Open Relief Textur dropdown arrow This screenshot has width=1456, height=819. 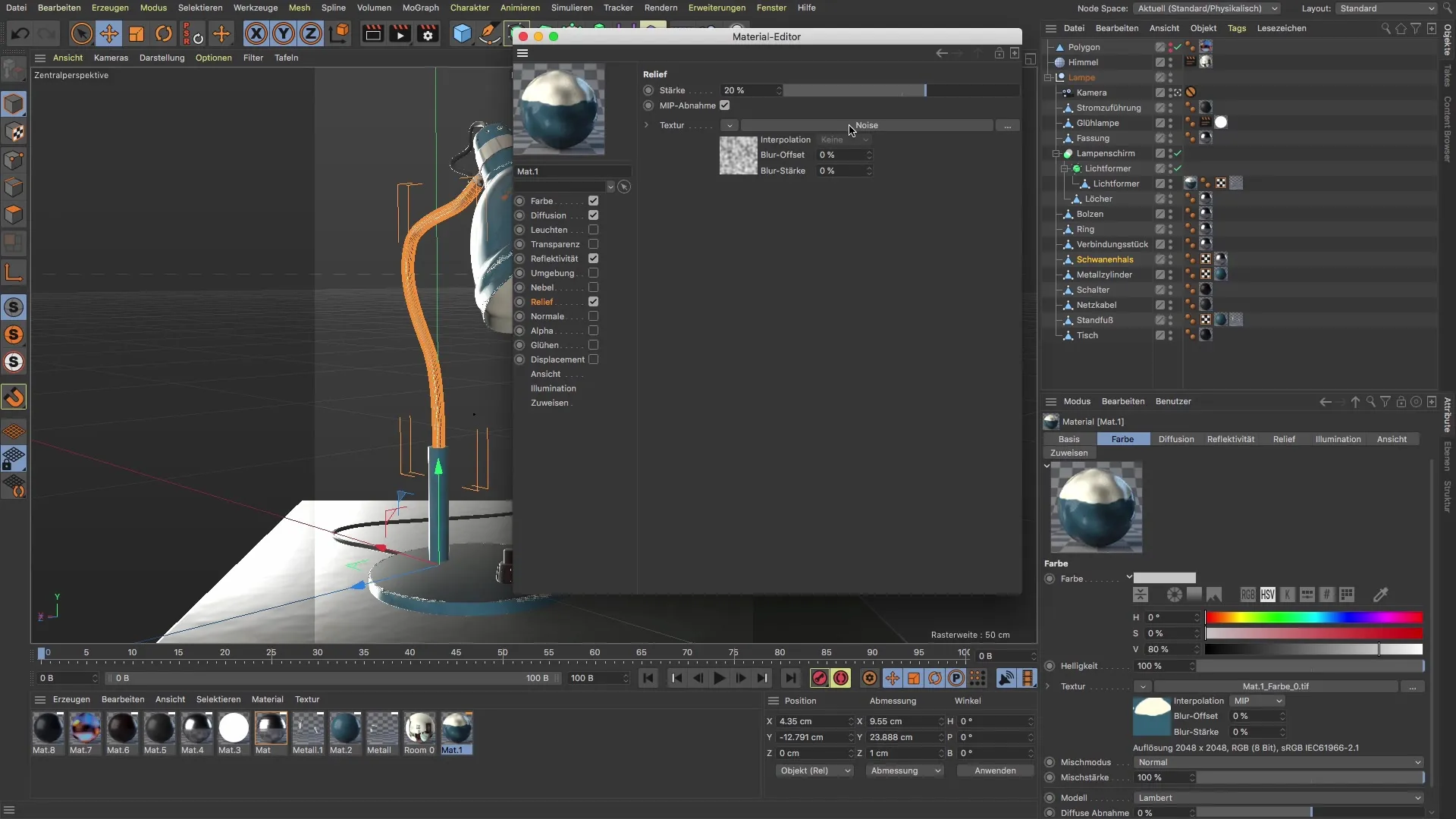click(729, 125)
